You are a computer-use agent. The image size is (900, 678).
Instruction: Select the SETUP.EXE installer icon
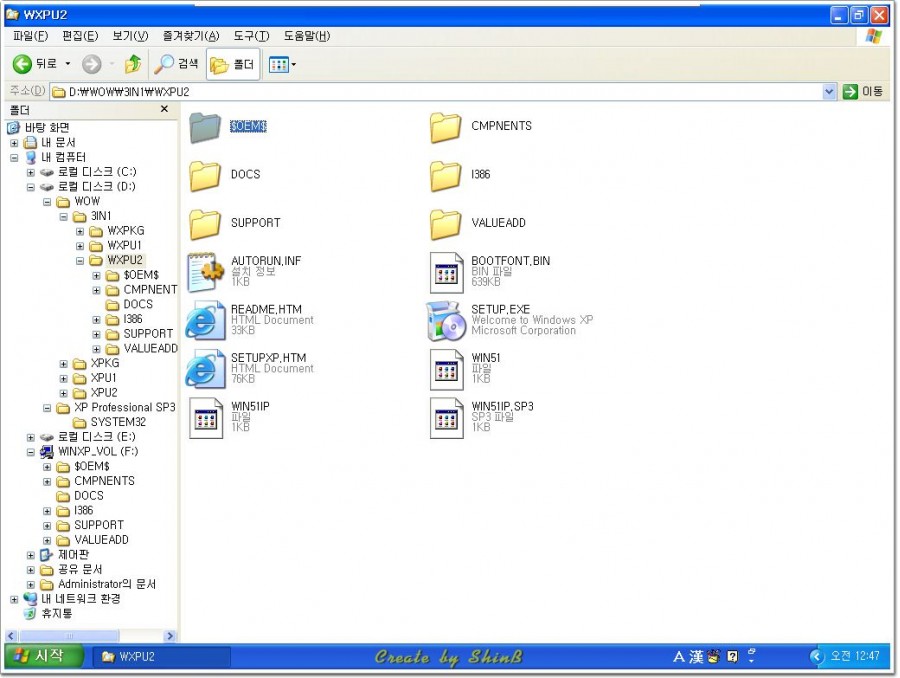point(446,320)
